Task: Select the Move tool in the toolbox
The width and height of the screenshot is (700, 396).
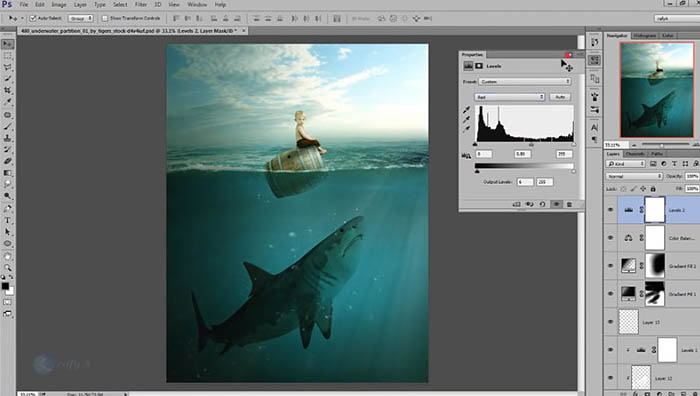Action: click(8, 44)
